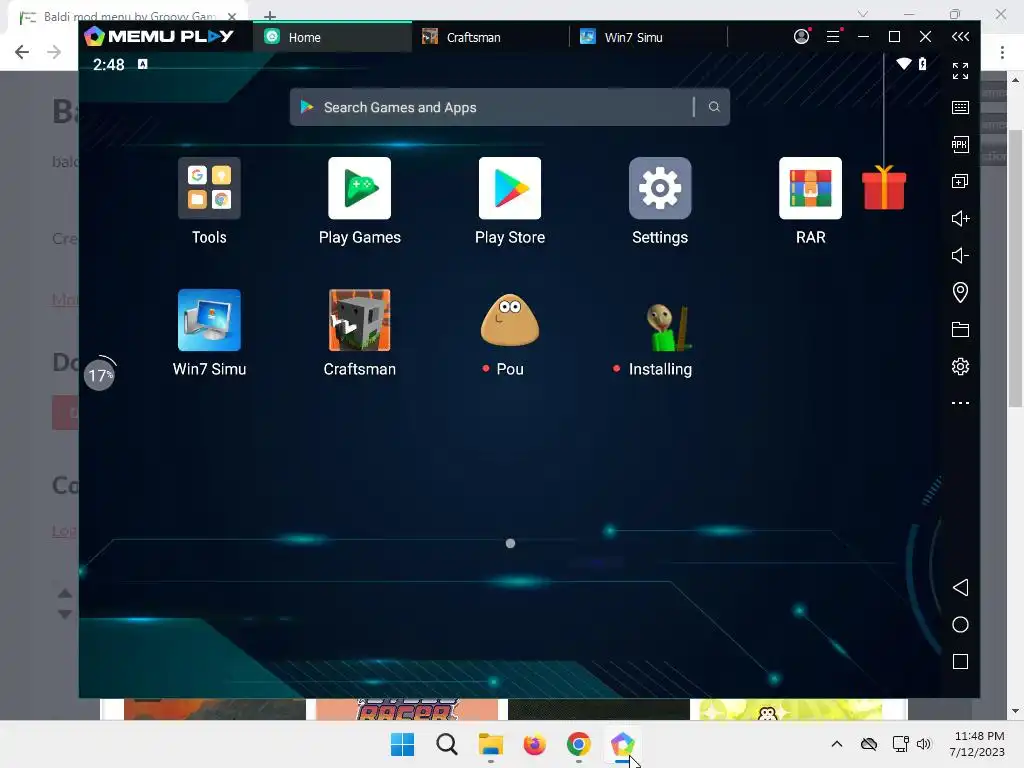
Task: Open the MEmu hamburger menu
Action: (833, 37)
